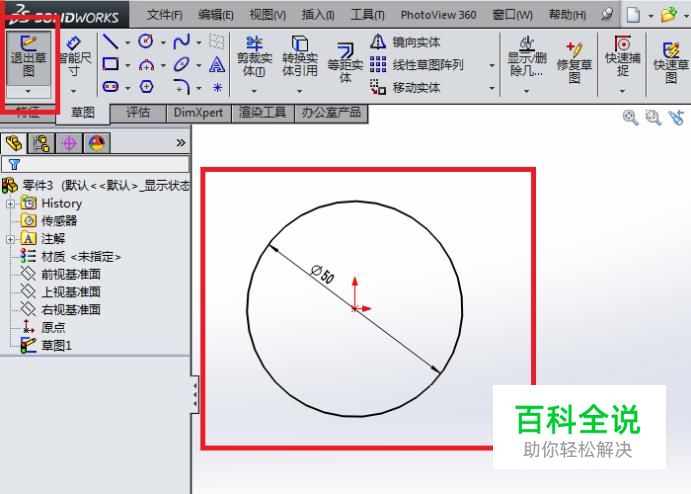Open the 窗口(W) menu
This screenshot has width=691, height=494.
coord(512,15)
